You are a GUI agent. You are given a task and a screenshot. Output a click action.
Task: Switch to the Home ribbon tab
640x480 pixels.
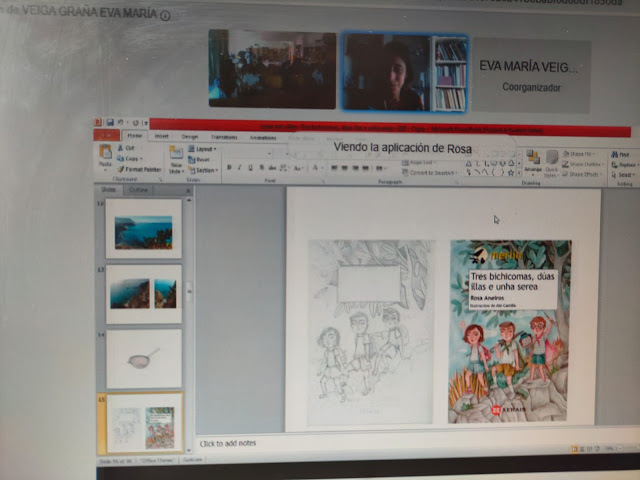(x=135, y=136)
